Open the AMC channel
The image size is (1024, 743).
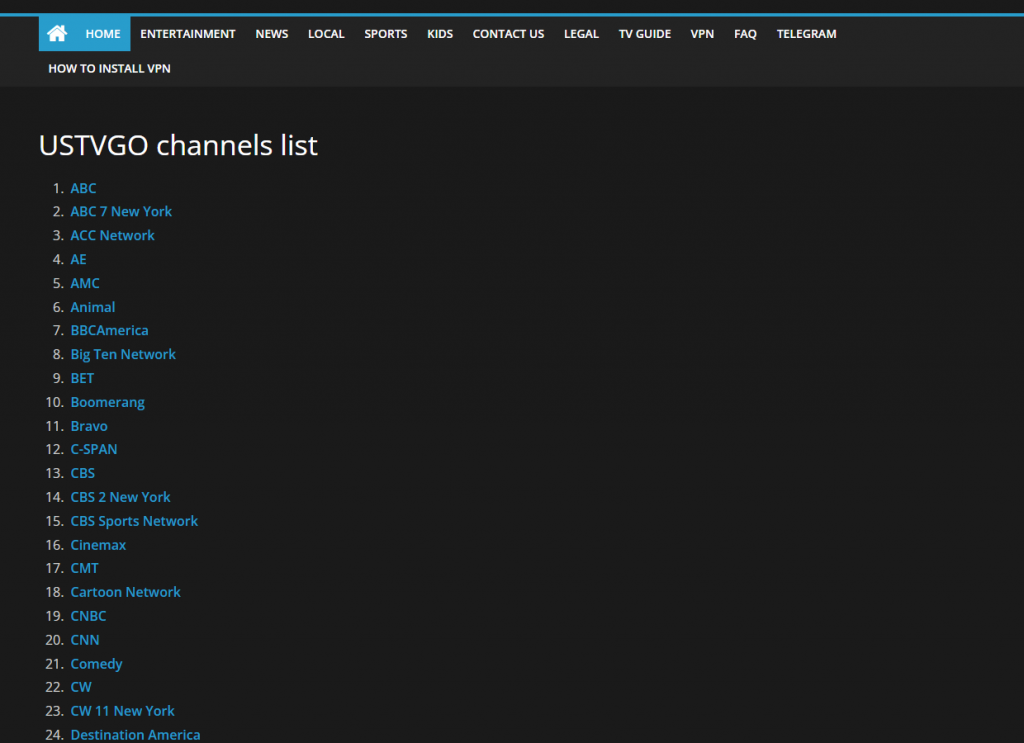click(x=85, y=283)
